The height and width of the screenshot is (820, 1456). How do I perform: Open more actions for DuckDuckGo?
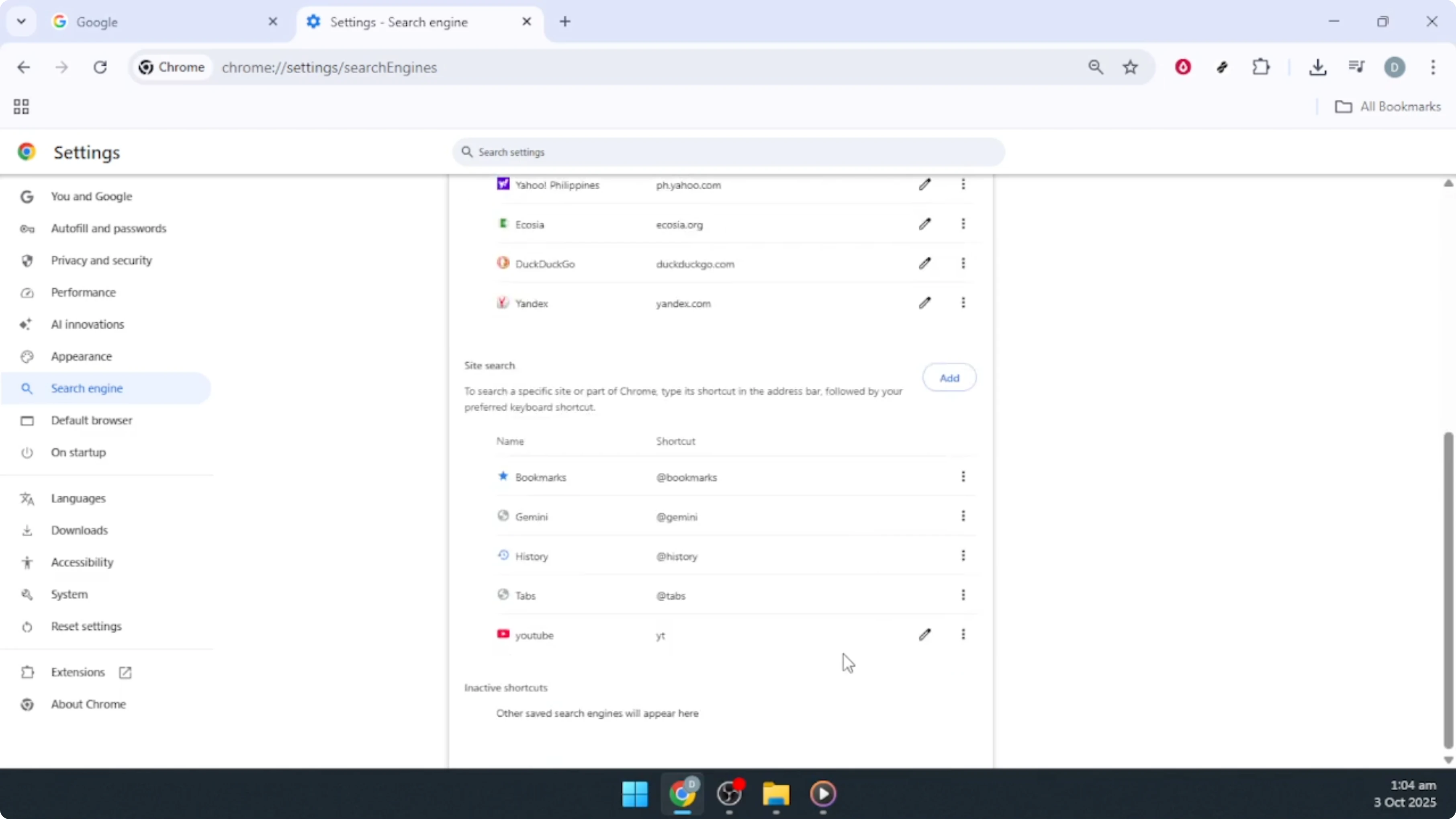963,264
